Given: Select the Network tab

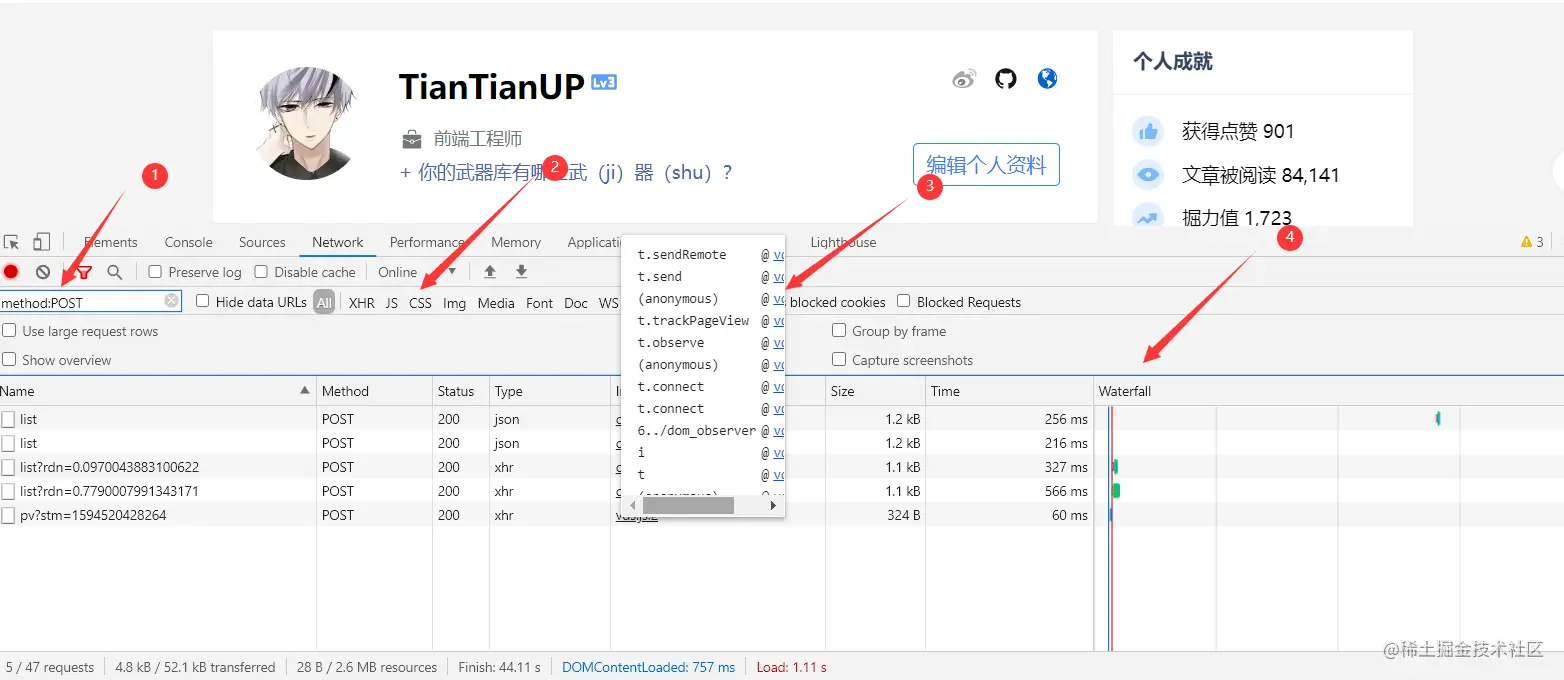Looking at the screenshot, I should pyautogui.click(x=338, y=242).
